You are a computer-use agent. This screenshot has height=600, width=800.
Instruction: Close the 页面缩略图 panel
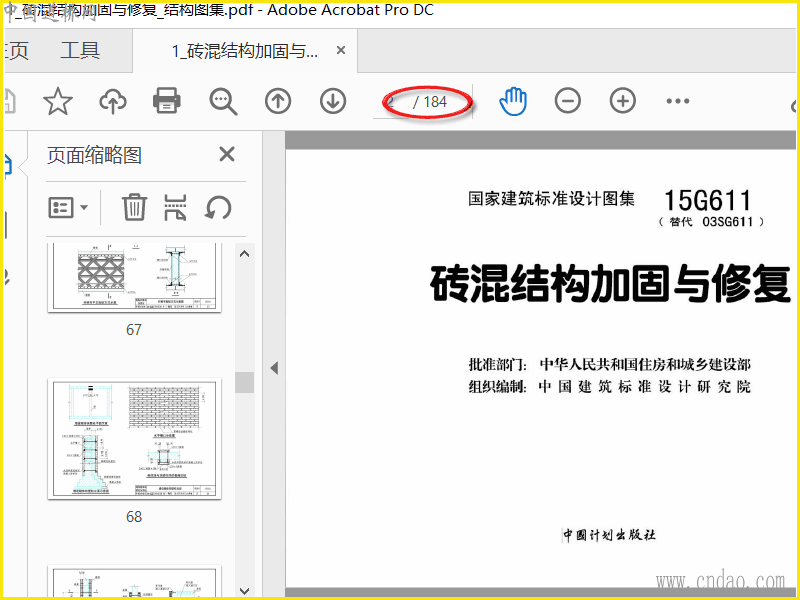(227, 154)
